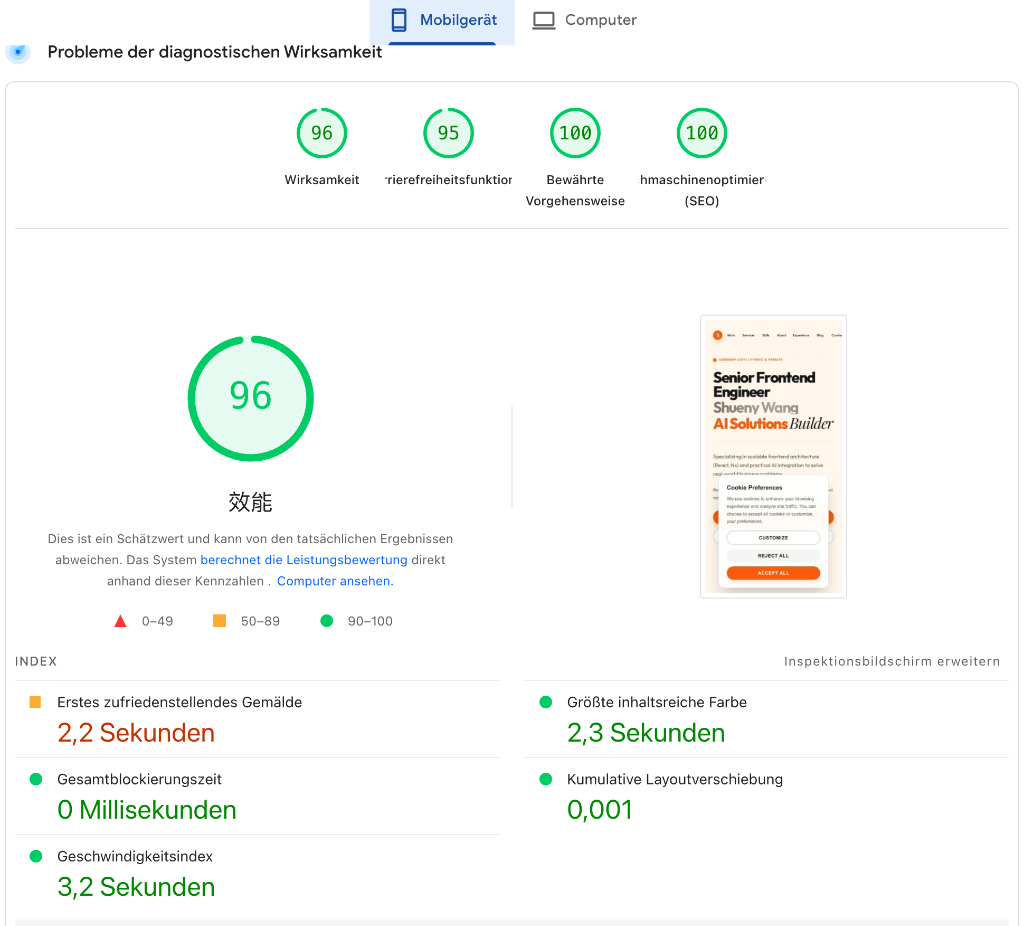Select the 96 Wirksamkeit score gauge
Screen dimensions: 1024x926
(x=321, y=132)
